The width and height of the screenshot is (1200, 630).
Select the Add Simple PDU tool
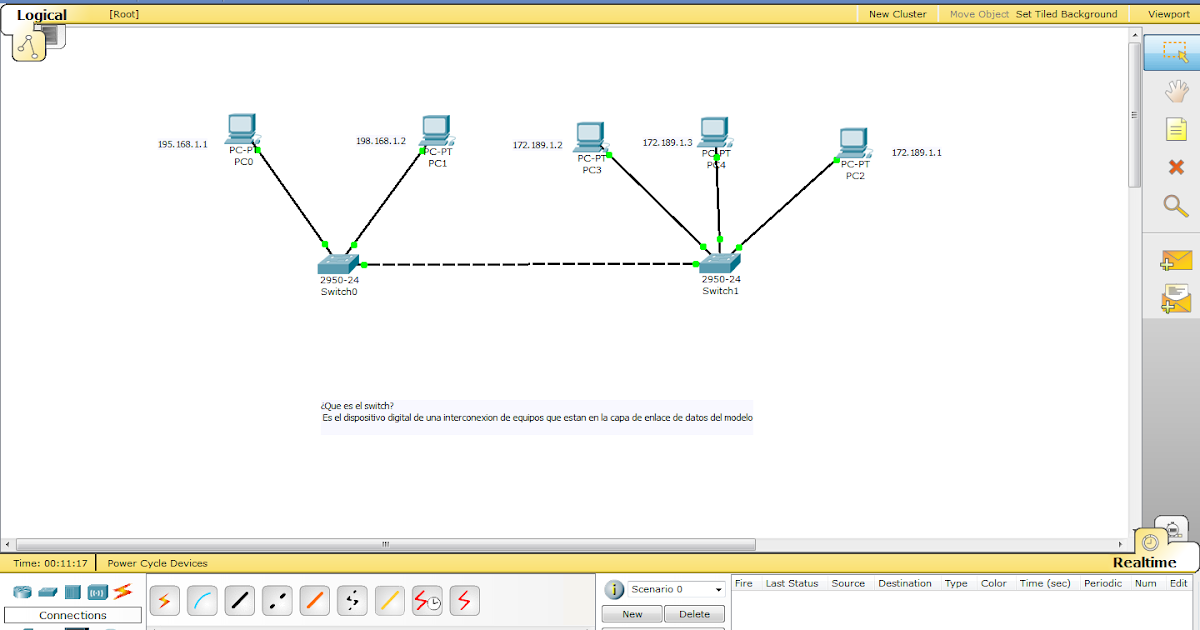tap(1175, 260)
